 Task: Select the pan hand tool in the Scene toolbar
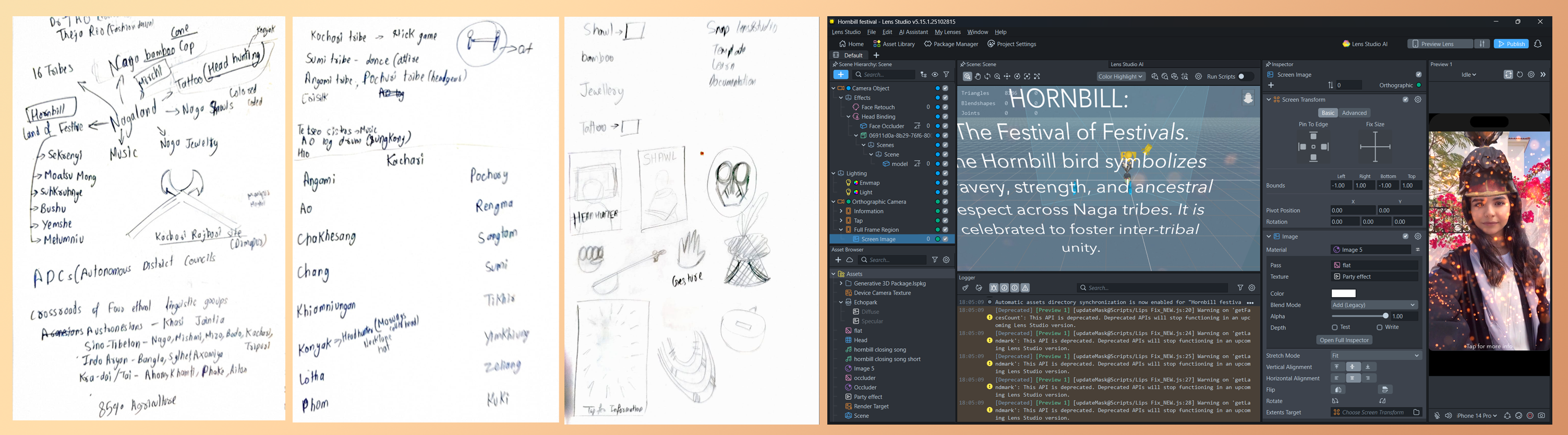point(978,77)
